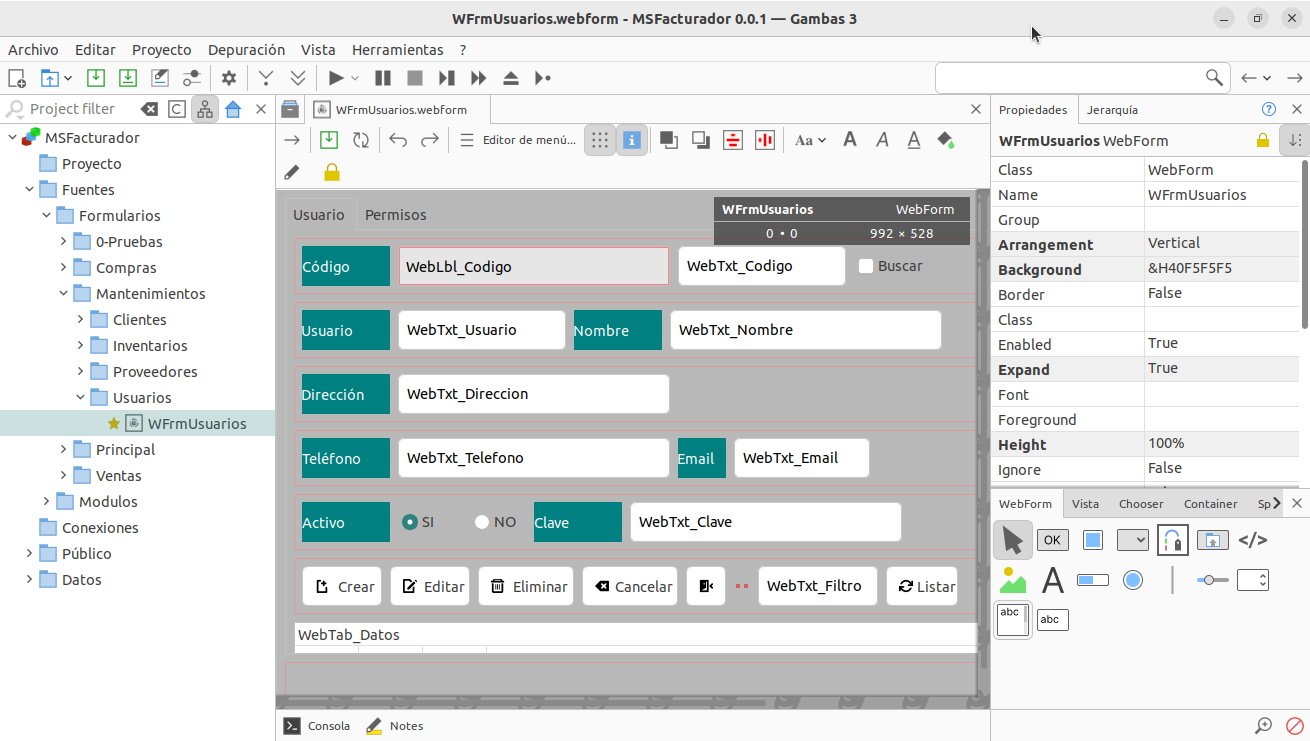Select the SI radio button
Screen dimensions: 1310x741
point(409,522)
